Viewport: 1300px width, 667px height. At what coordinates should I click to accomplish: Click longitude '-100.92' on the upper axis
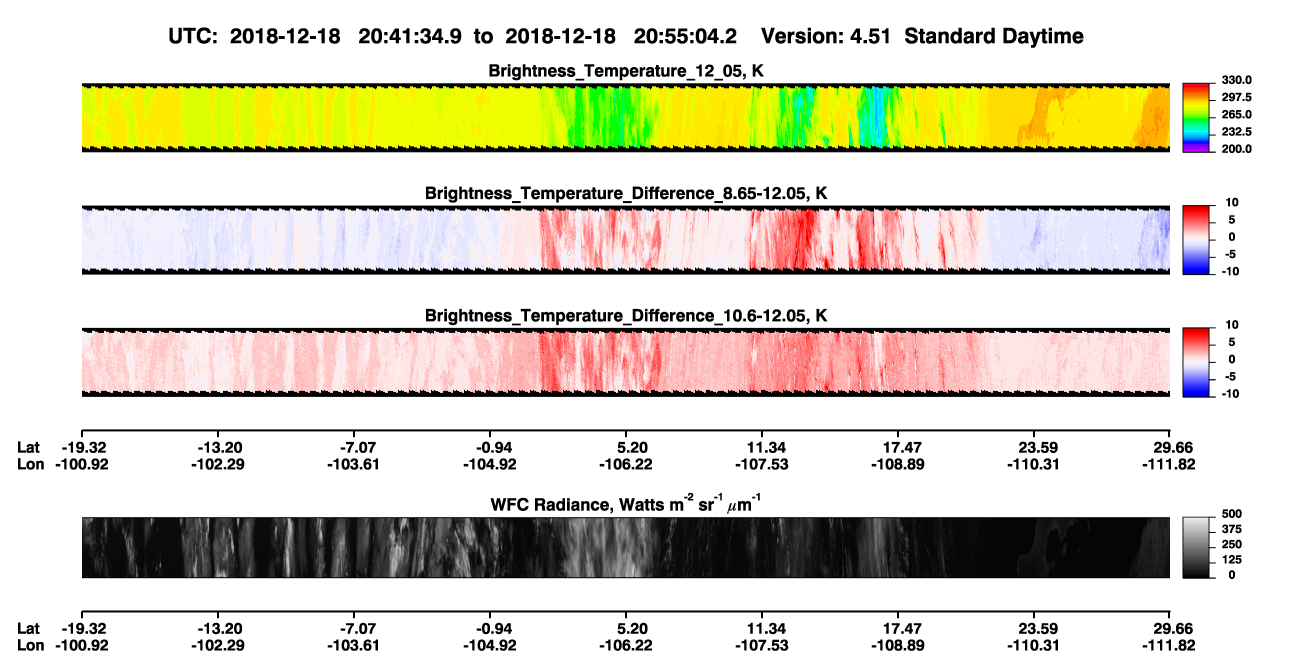click(81, 464)
